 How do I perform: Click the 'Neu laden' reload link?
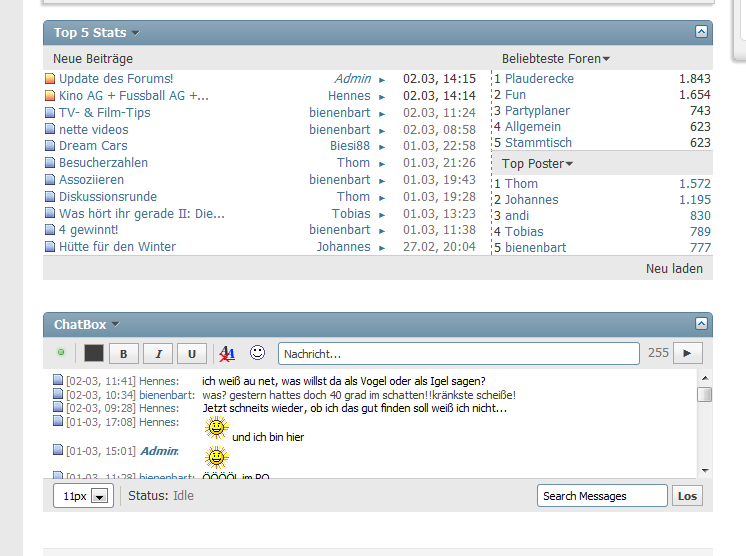coord(674,268)
